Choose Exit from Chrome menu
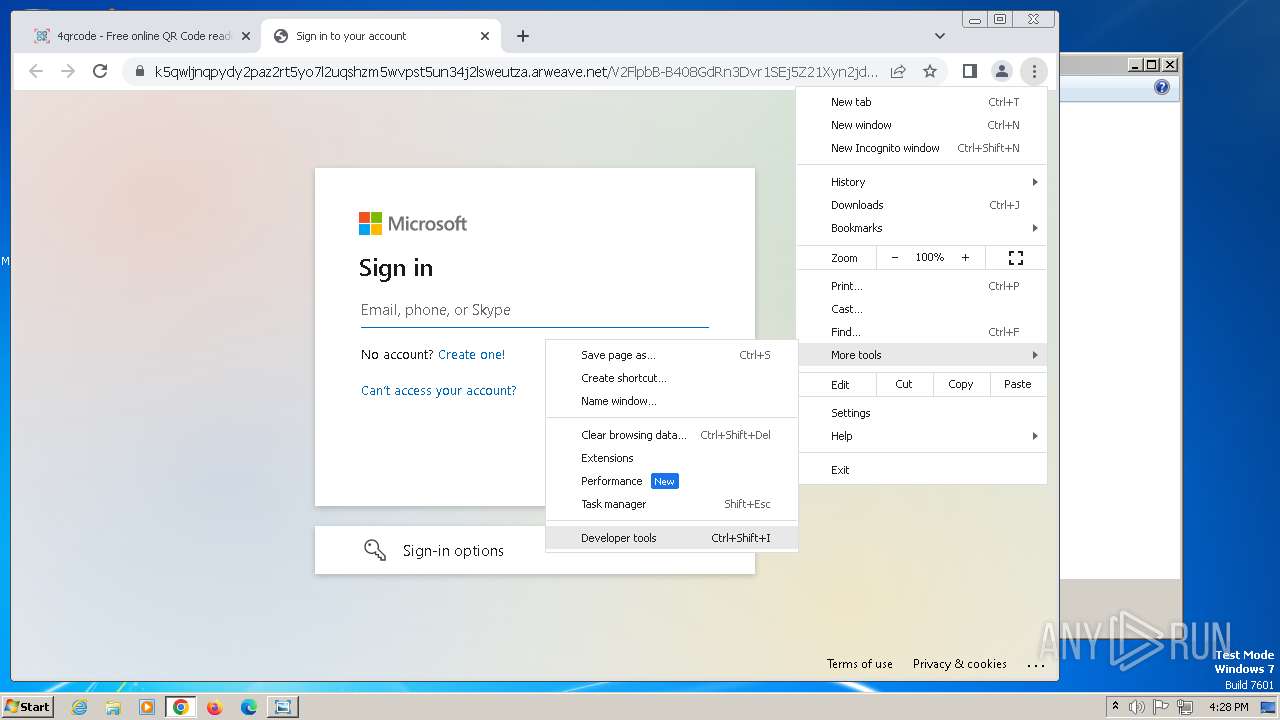Image resolution: width=1280 pixels, height=720 pixels. point(922,470)
